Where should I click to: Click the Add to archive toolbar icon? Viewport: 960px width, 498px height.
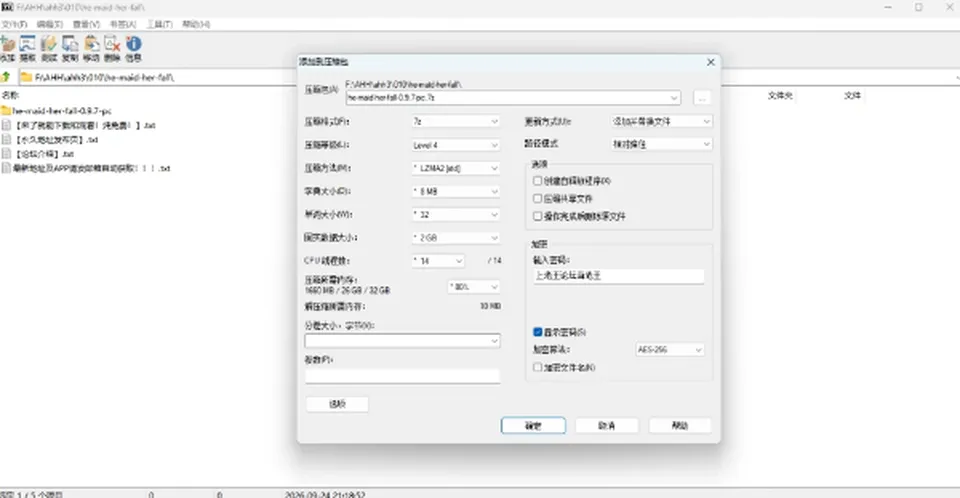(8, 44)
